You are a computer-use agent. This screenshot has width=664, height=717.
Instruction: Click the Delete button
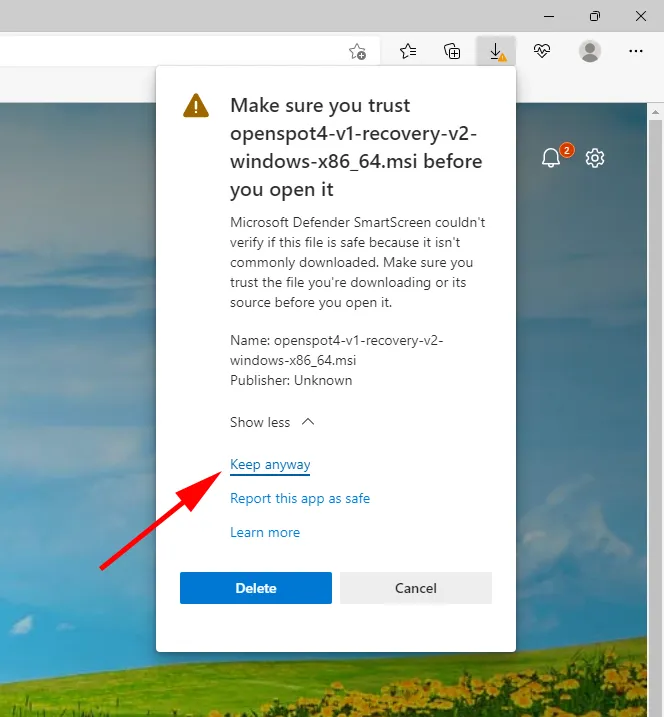[x=256, y=588]
